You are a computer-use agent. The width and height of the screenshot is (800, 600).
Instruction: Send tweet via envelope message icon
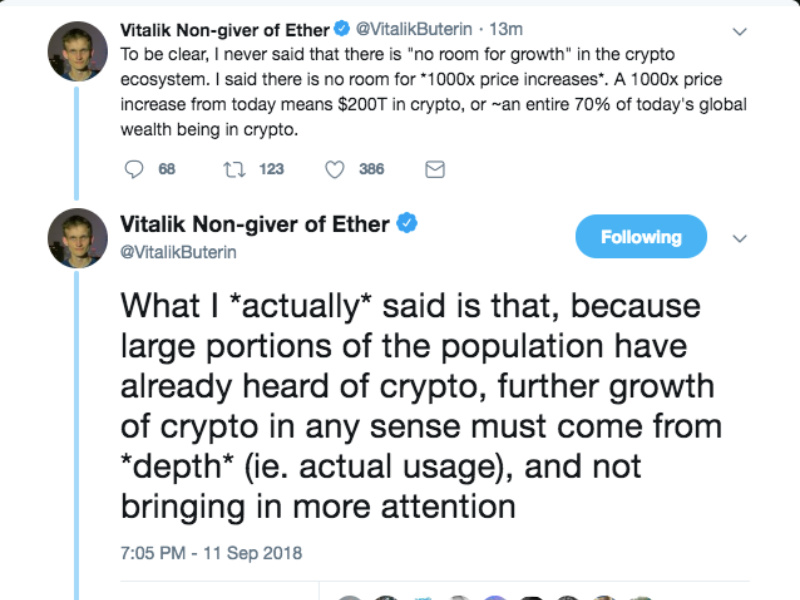point(435,169)
